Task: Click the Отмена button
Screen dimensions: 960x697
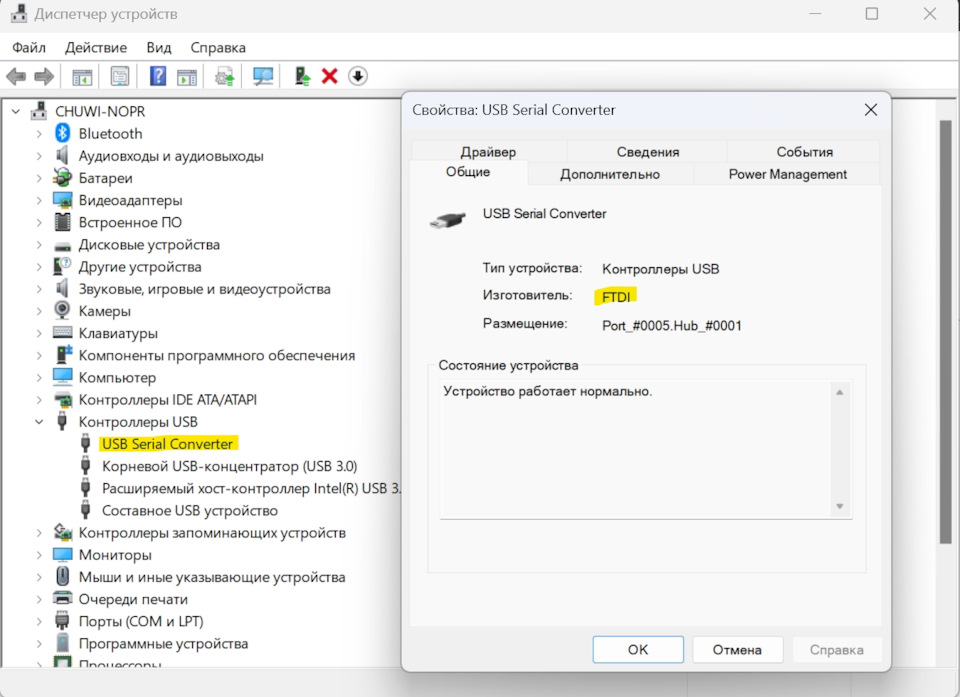Action: pyautogui.click(x=737, y=649)
